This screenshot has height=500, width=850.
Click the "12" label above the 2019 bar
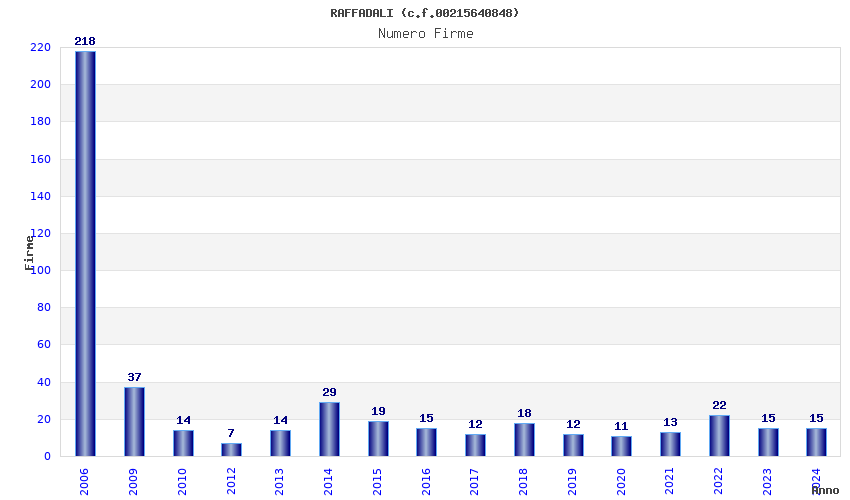click(x=574, y=424)
